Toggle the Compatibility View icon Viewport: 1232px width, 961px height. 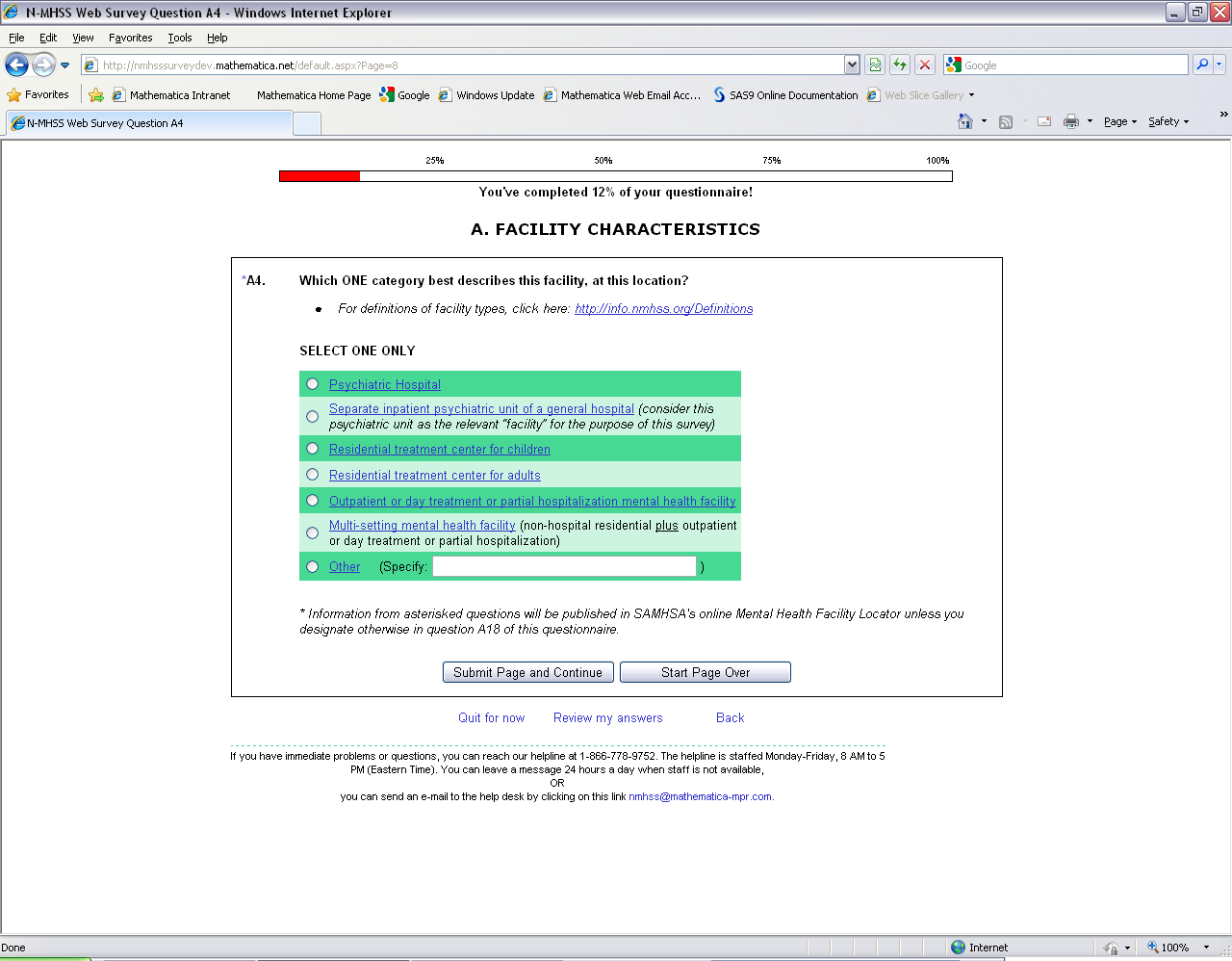[x=875, y=65]
